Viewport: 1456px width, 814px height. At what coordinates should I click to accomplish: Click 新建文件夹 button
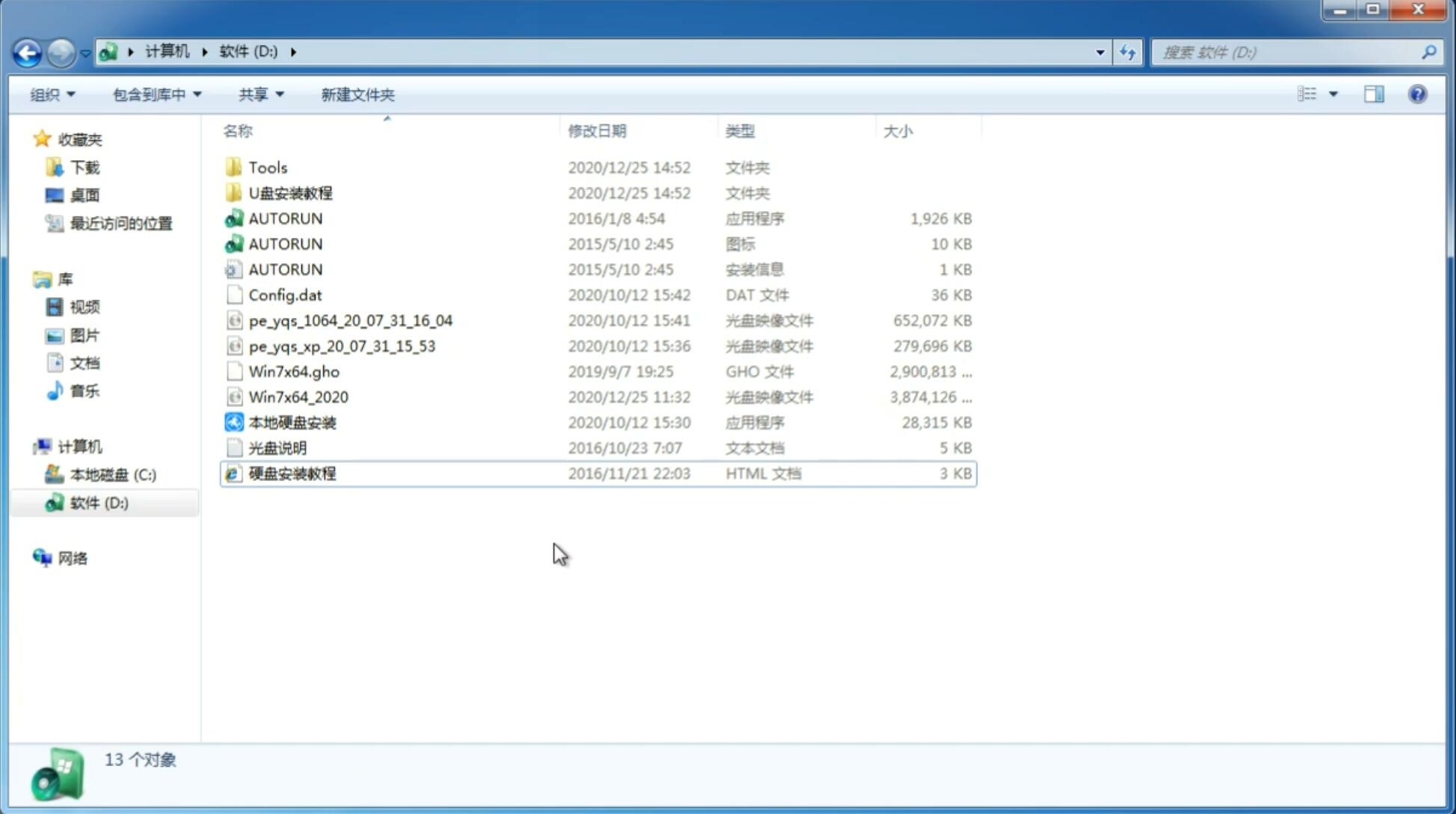tap(358, 94)
